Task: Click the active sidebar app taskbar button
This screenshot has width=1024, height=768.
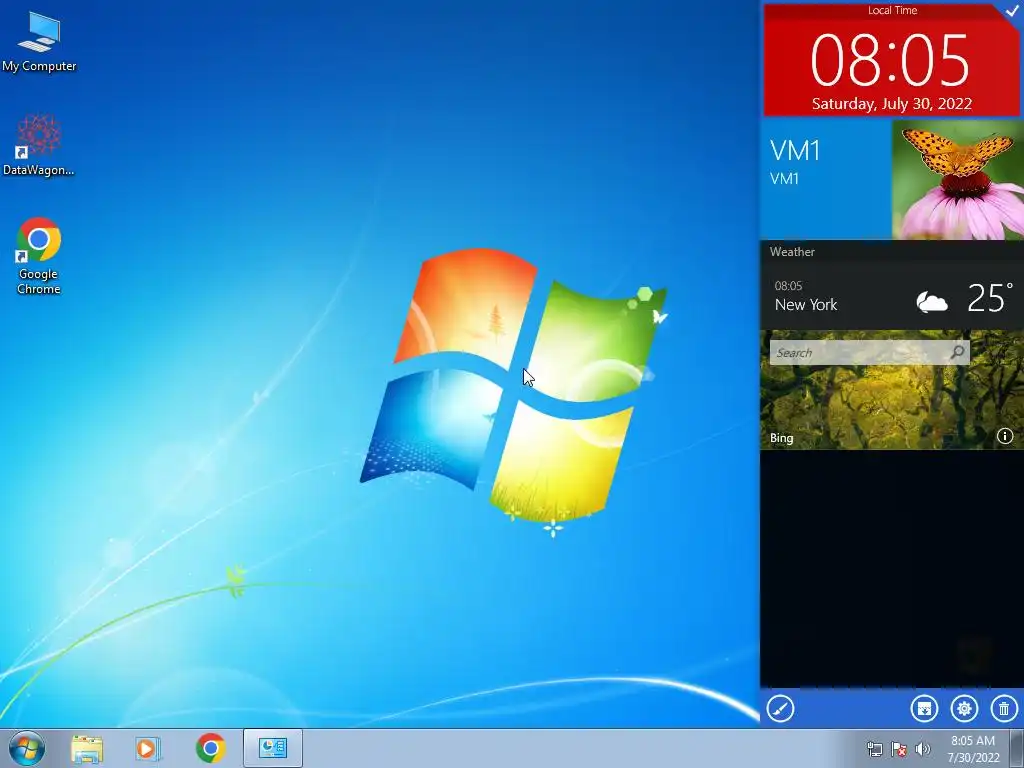Action: [x=273, y=748]
